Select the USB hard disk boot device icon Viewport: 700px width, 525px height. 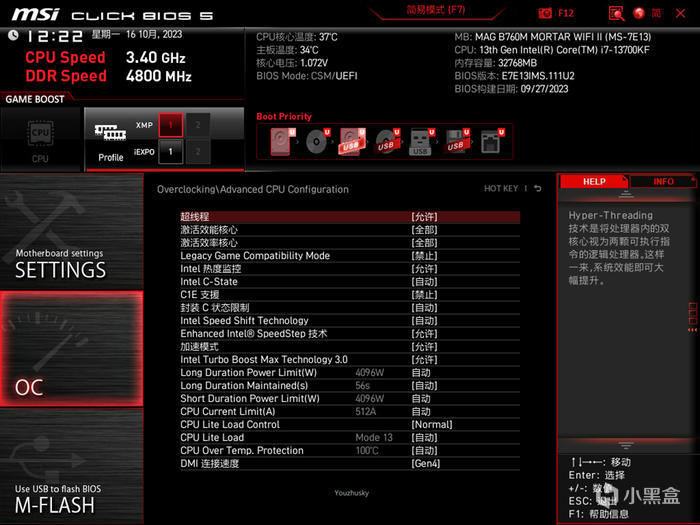point(352,142)
